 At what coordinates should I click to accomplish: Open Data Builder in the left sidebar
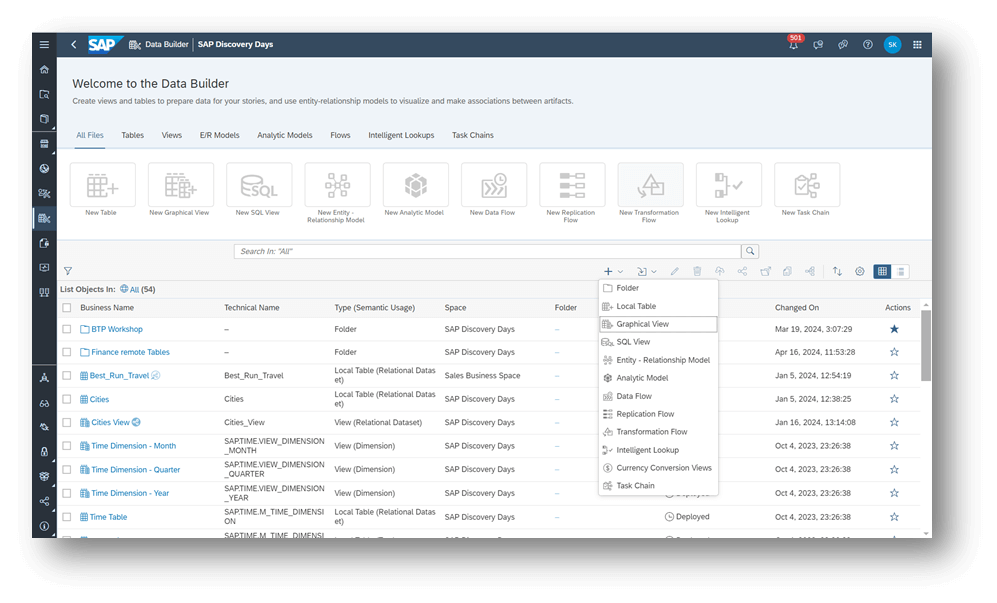(44, 218)
